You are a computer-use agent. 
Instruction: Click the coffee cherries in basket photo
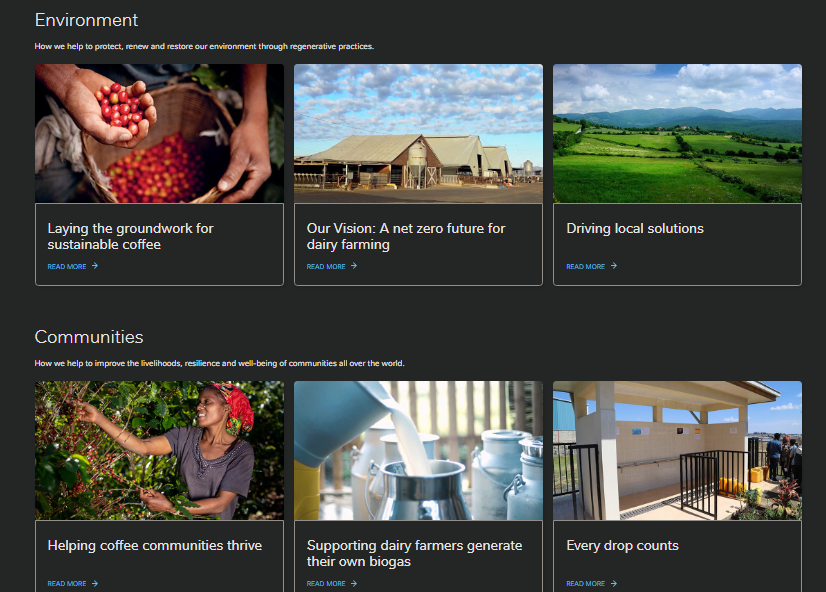click(x=159, y=134)
